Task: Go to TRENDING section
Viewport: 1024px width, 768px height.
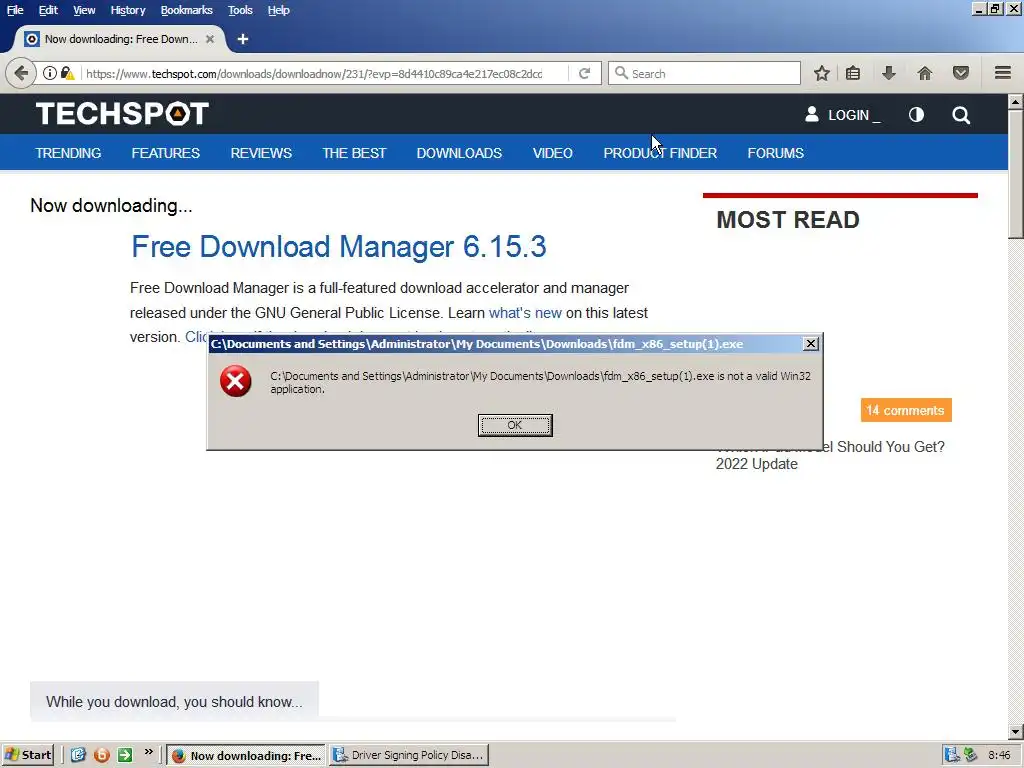Action: click(x=69, y=153)
